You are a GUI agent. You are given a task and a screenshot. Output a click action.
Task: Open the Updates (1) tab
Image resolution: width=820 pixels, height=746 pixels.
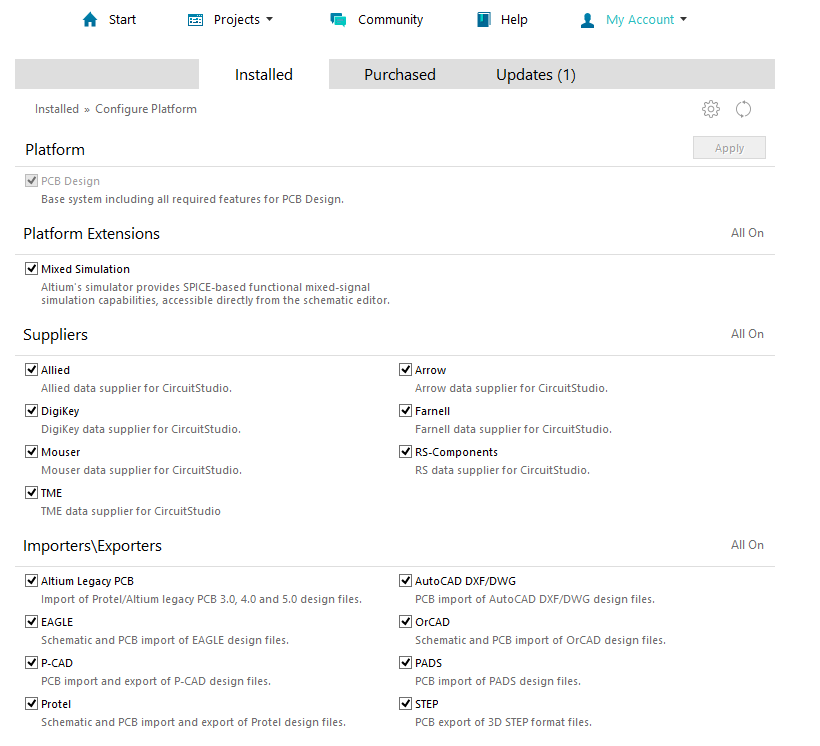tap(536, 75)
